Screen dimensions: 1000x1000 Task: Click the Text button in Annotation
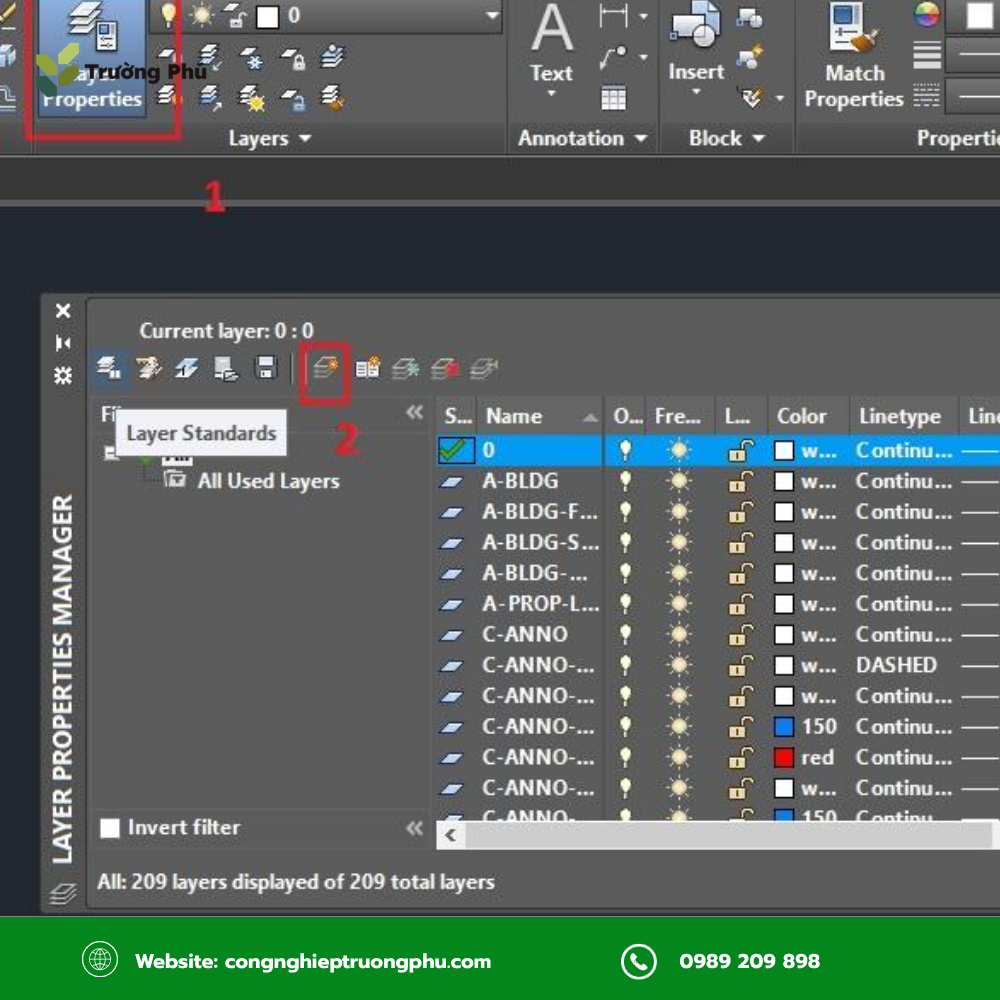tap(552, 46)
